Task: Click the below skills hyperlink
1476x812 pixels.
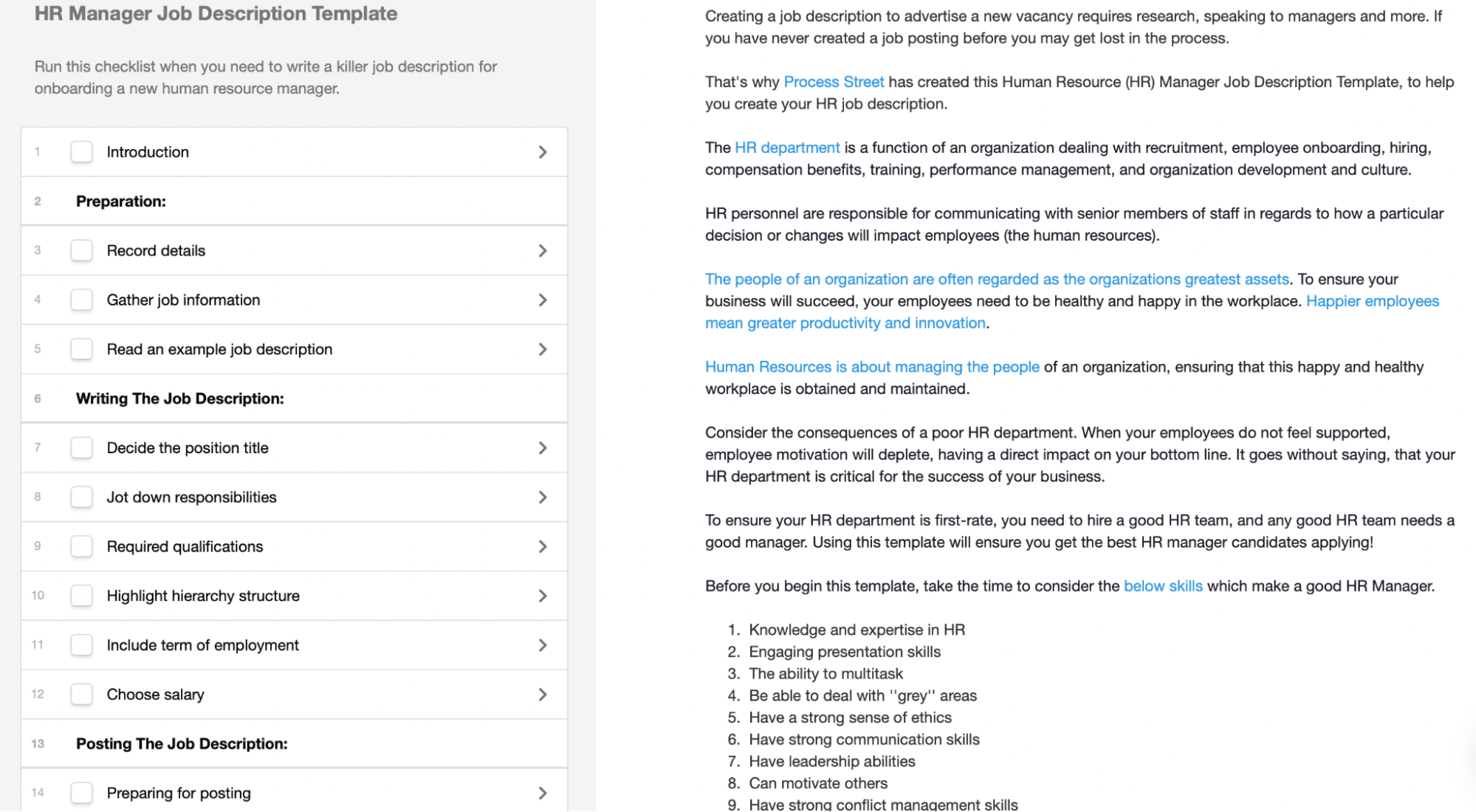Action: pyautogui.click(x=1162, y=586)
